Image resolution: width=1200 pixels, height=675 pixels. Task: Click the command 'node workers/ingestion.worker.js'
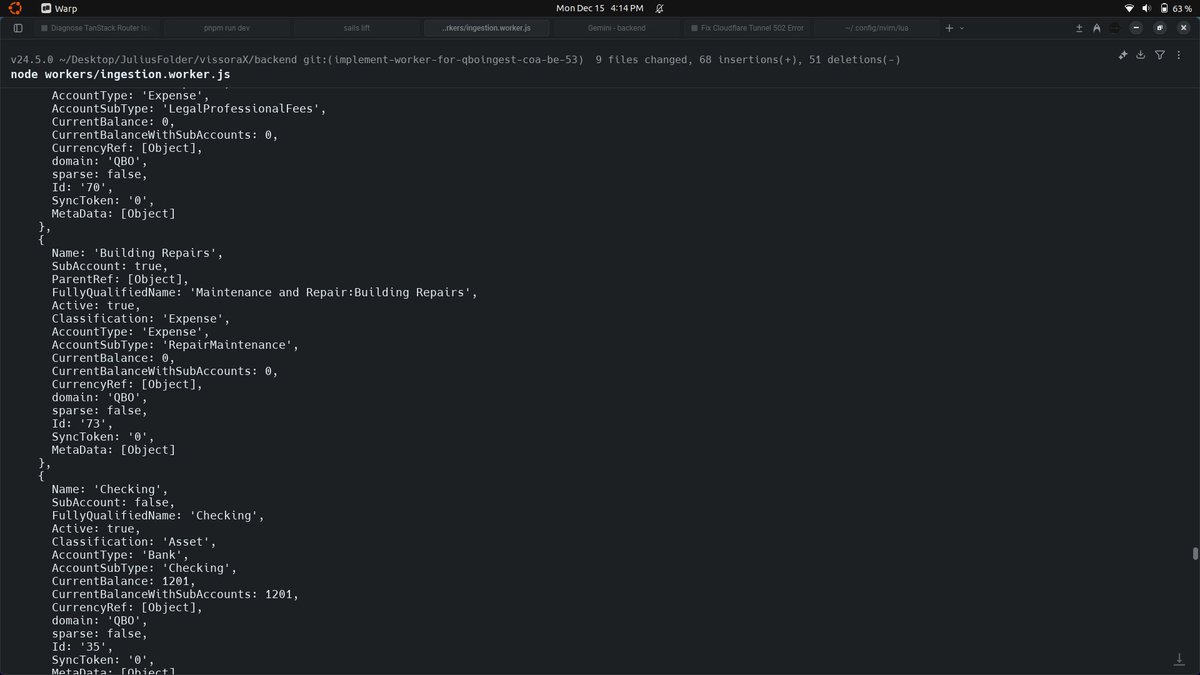tap(121, 74)
